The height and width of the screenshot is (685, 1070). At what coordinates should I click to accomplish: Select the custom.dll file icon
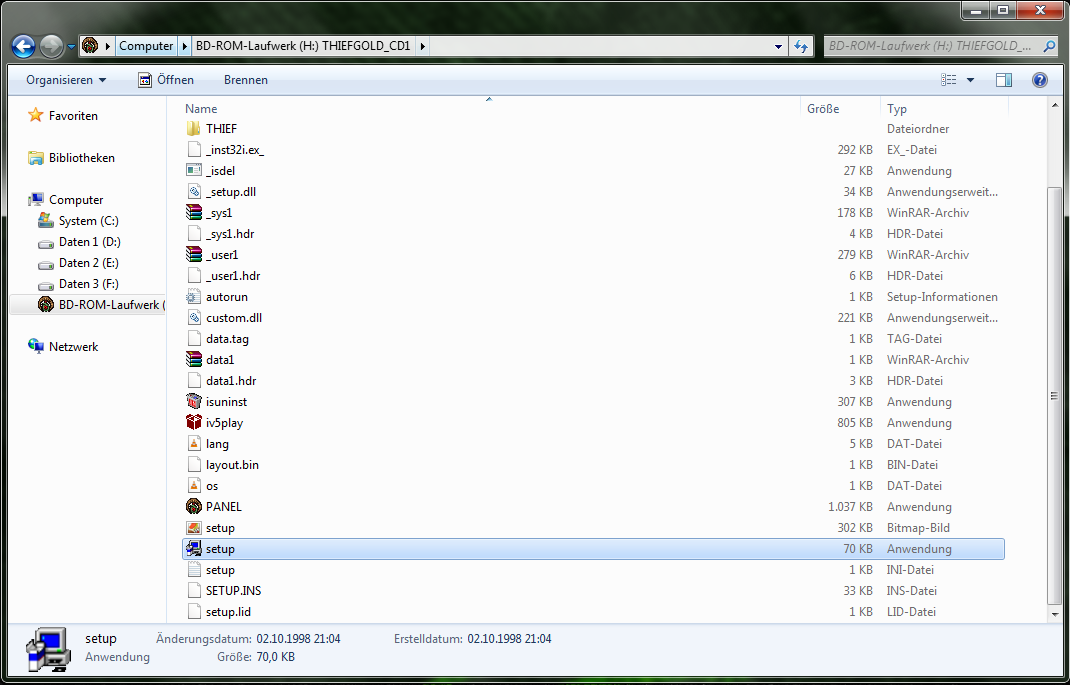[194, 317]
